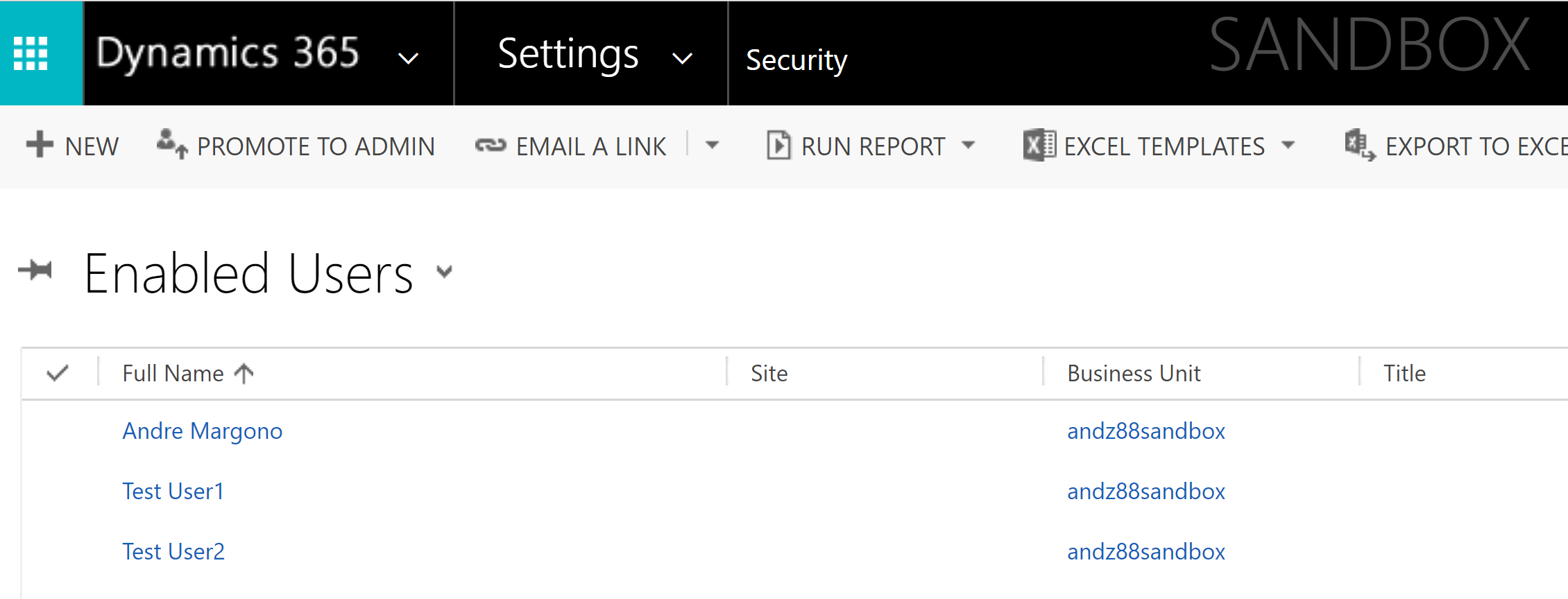Click the Export to Excel icon
Viewport: 1568px width, 599px height.
pos(1359,146)
